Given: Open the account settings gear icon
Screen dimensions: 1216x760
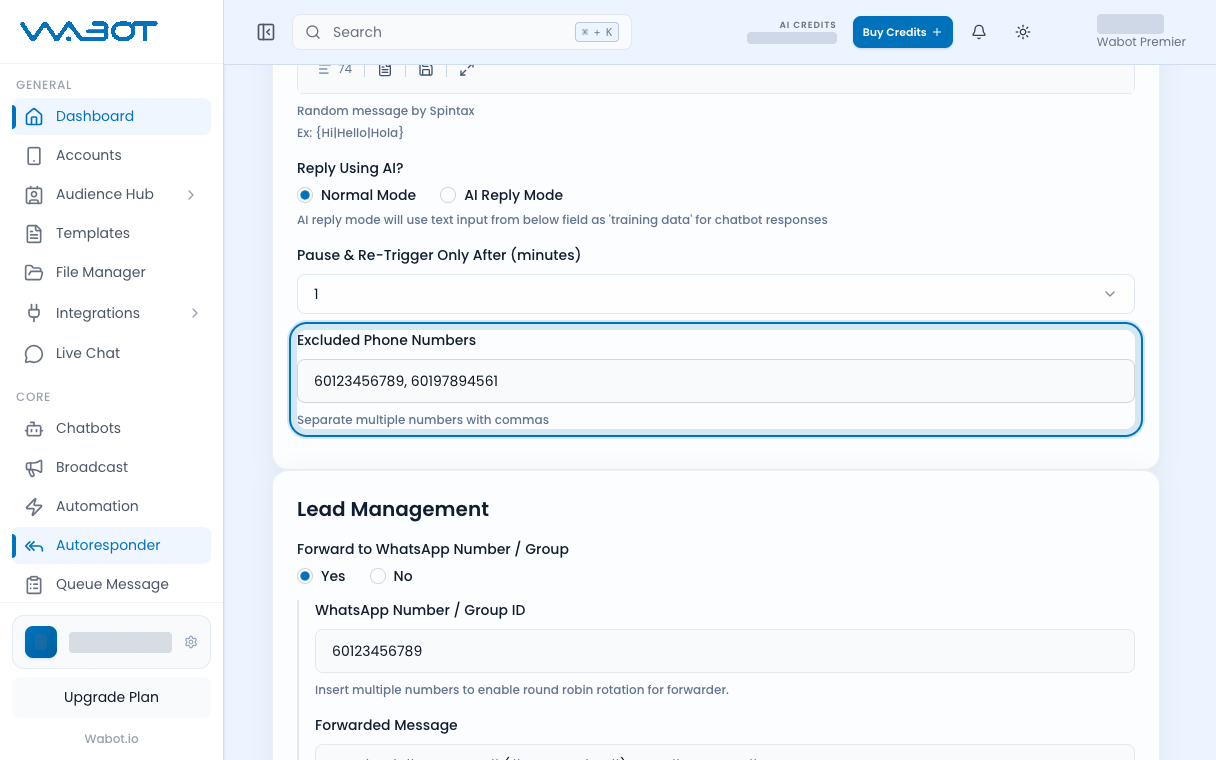Looking at the screenshot, I should (191, 642).
